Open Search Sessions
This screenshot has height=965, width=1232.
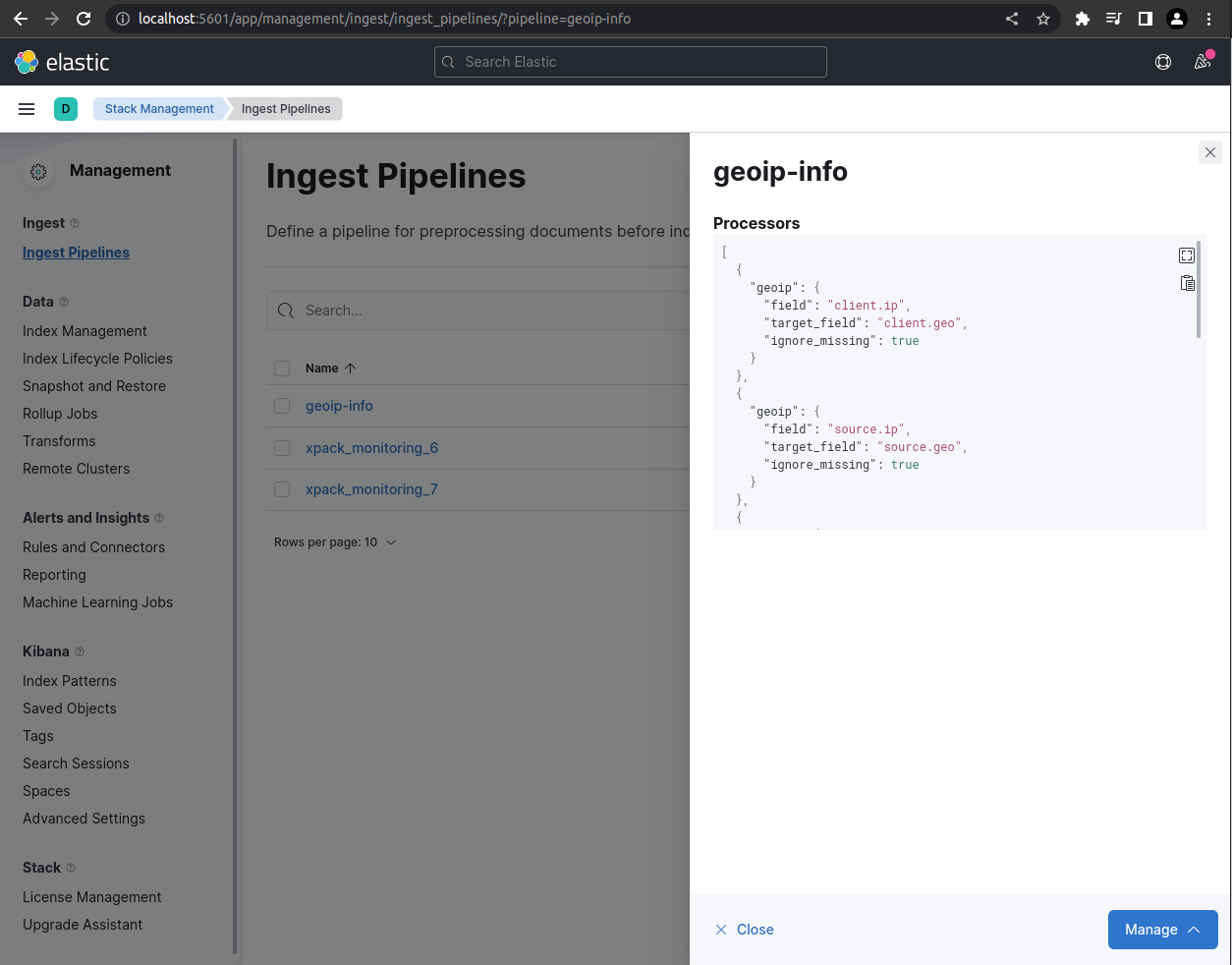[x=76, y=764]
